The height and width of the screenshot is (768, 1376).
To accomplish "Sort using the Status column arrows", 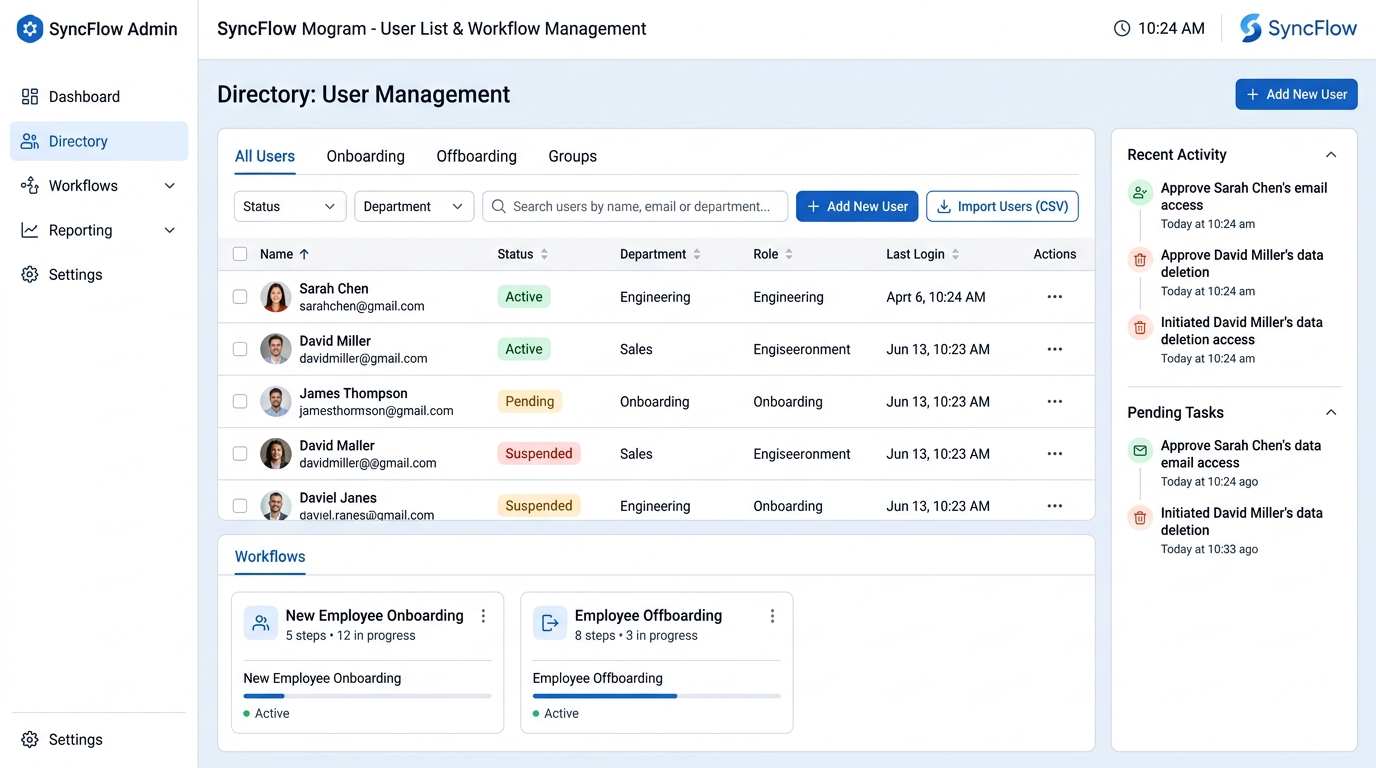I will [544, 254].
